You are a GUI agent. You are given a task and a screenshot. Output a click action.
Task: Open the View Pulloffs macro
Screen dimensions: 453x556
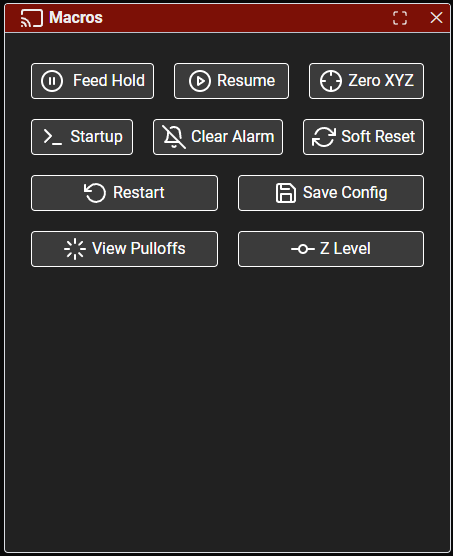pyautogui.click(x=124, y=249)
